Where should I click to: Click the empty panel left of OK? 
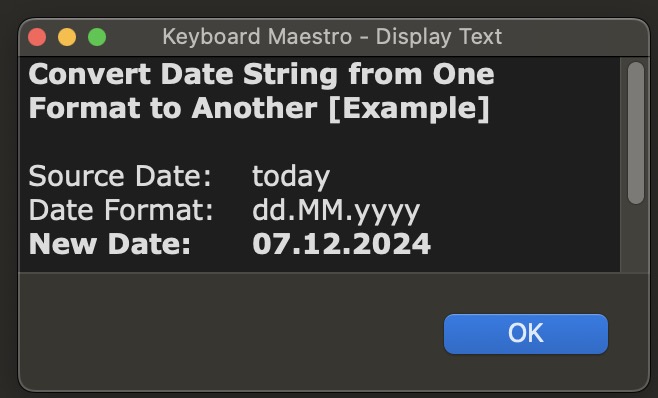click(231, 334)
